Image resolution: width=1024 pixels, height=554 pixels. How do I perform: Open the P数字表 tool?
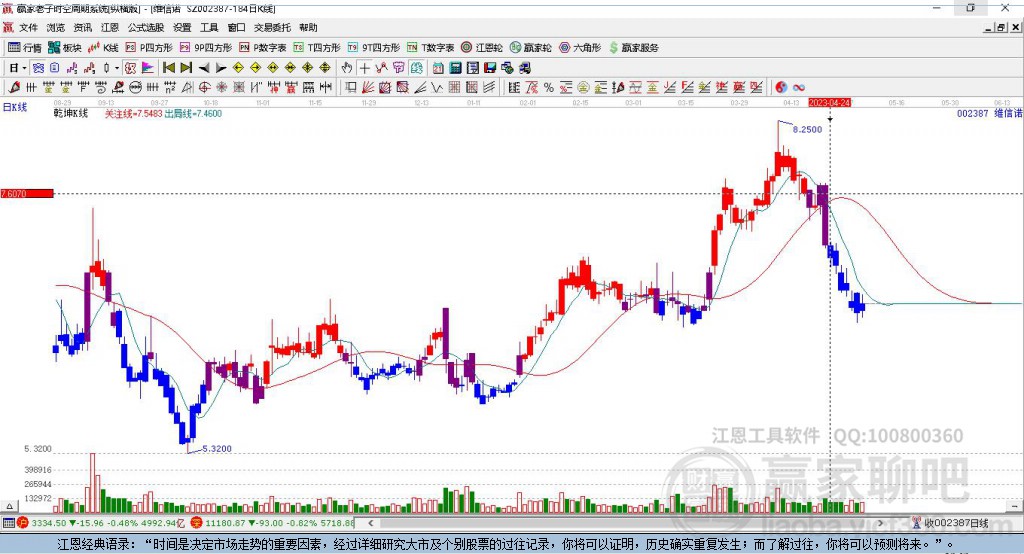(x=263, y=48)
